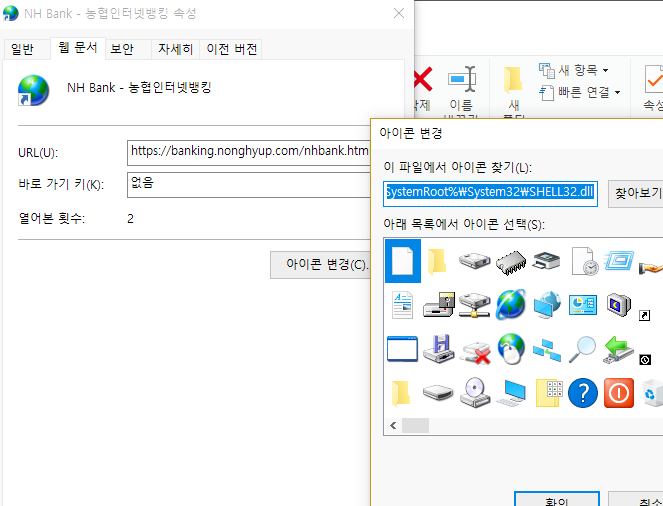
Task: Select the disconnected drive red X icon
Action: click(x=475, y=353)
